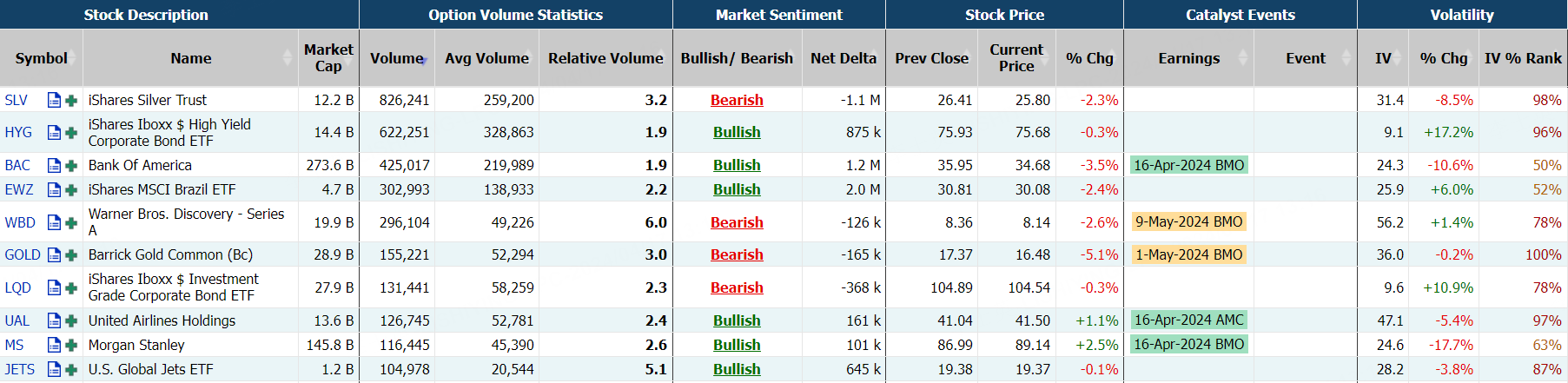The width and height of the screenshot is (1568, 383).
Task: Open the document icon beside LQD
Action: click(54, 287)
